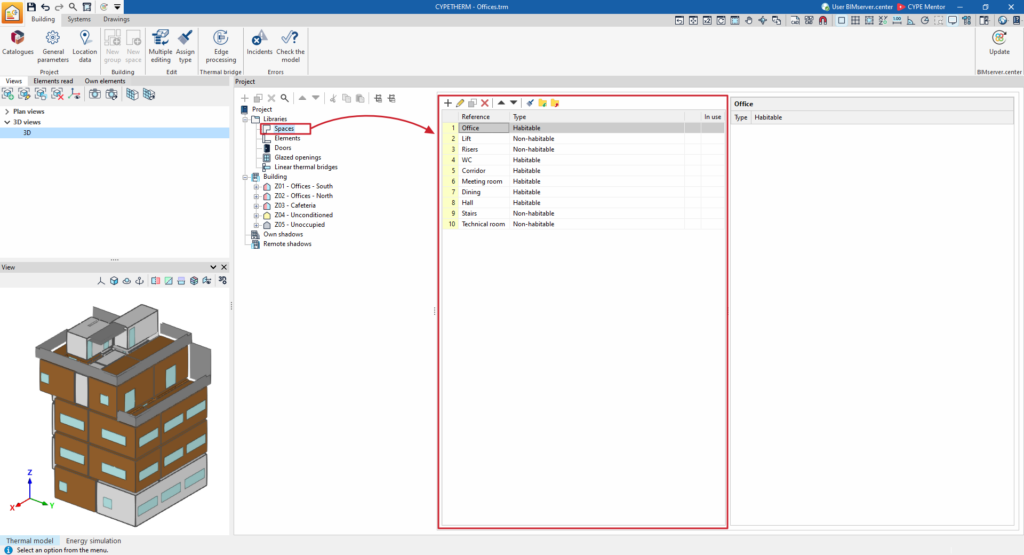Viewport: 1024px width, 555px height.
Task: Add a new space with plus icon
Action: click(448, 103)
